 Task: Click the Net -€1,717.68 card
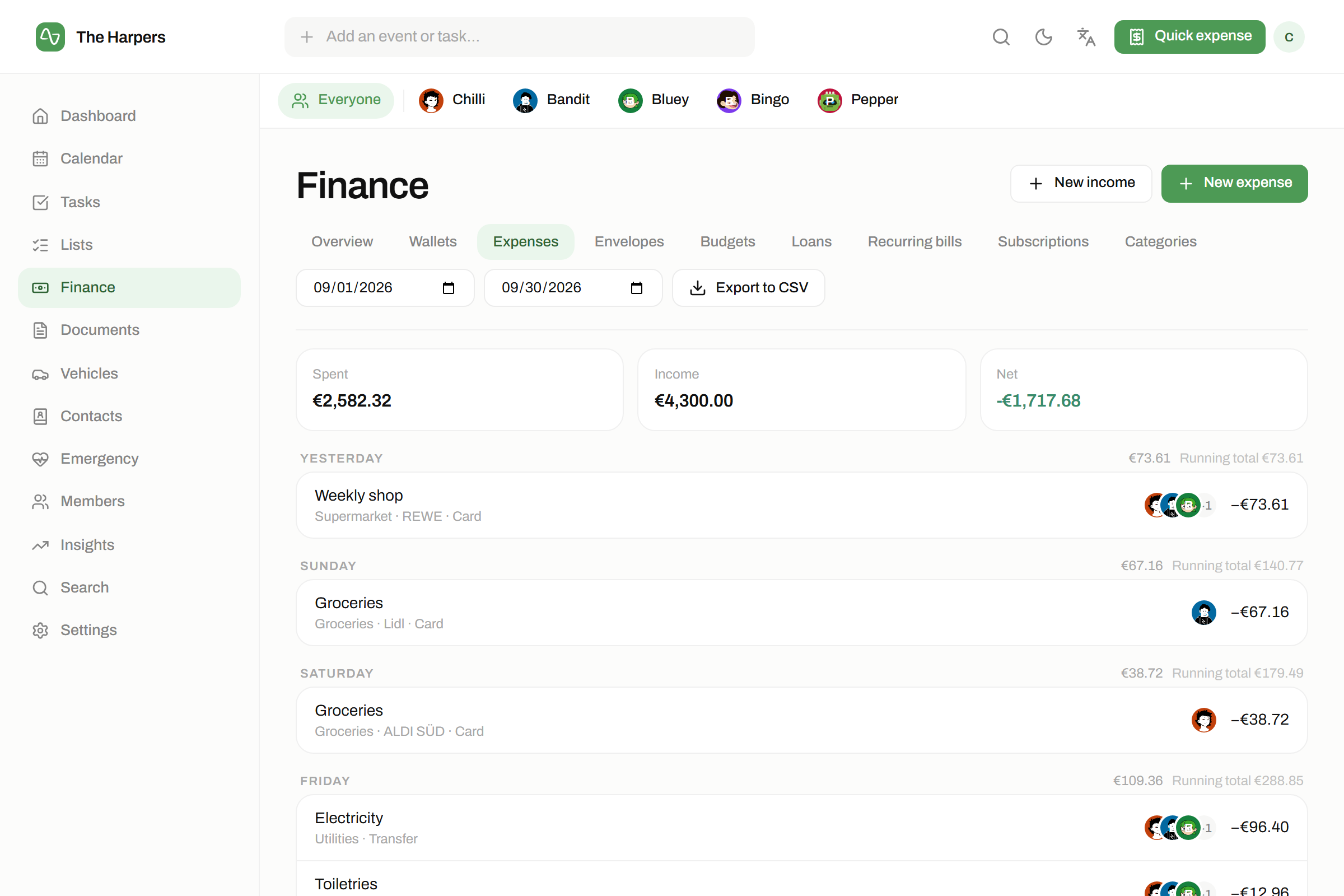coord(1144,390)
